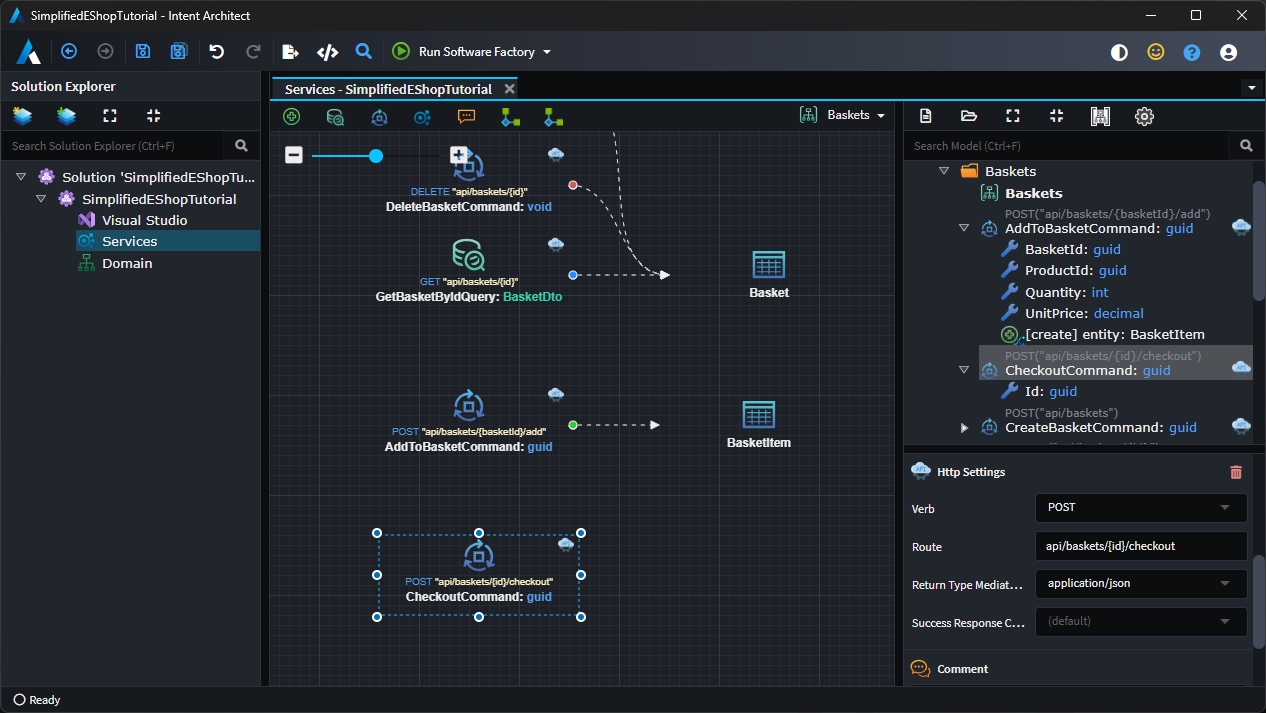Click the Route field api/baskets/{id}/checkout
Viewport: 1266px width, 713px height.
pyautogui.click(x=1141, y=546)
